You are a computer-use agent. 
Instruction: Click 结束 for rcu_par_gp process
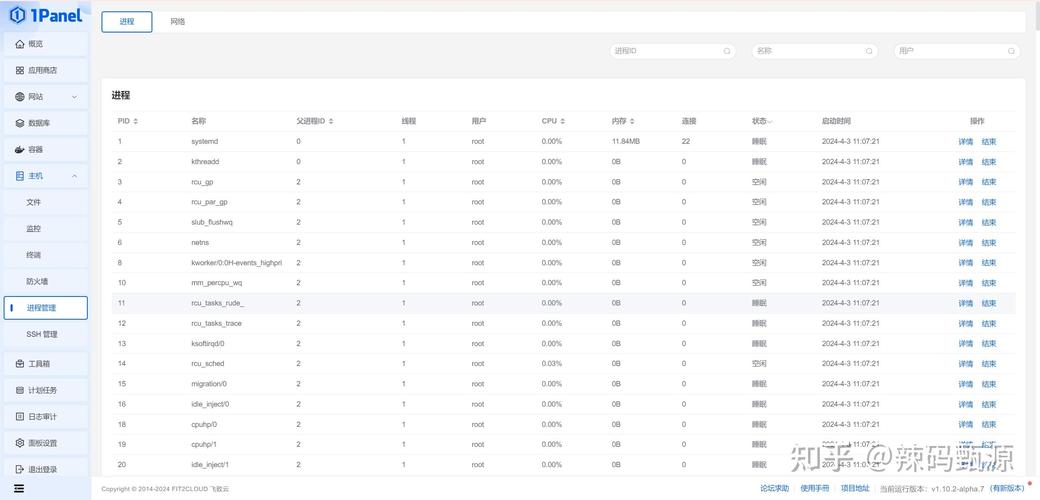989,202
